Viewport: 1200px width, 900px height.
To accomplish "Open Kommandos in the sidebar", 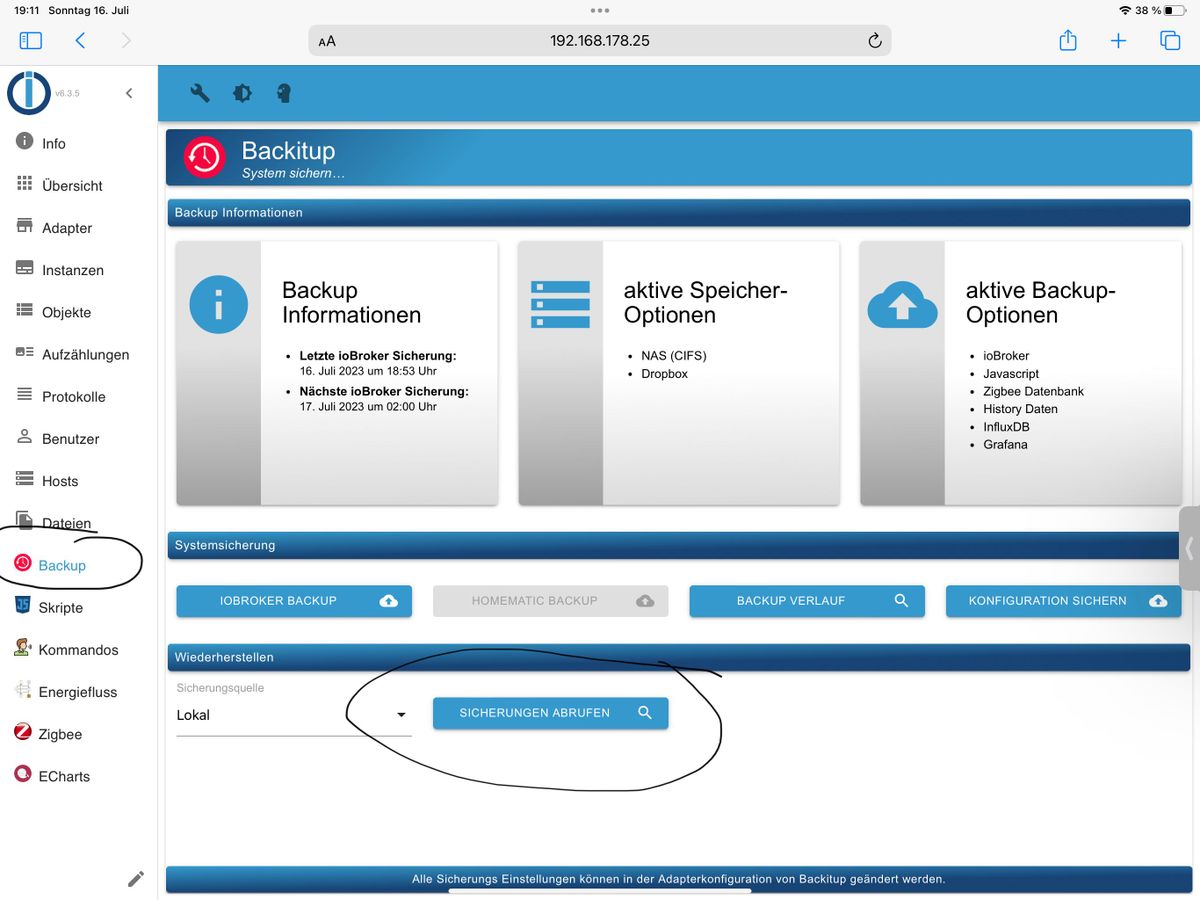I will pyautogui.click(x=78, y=649).
